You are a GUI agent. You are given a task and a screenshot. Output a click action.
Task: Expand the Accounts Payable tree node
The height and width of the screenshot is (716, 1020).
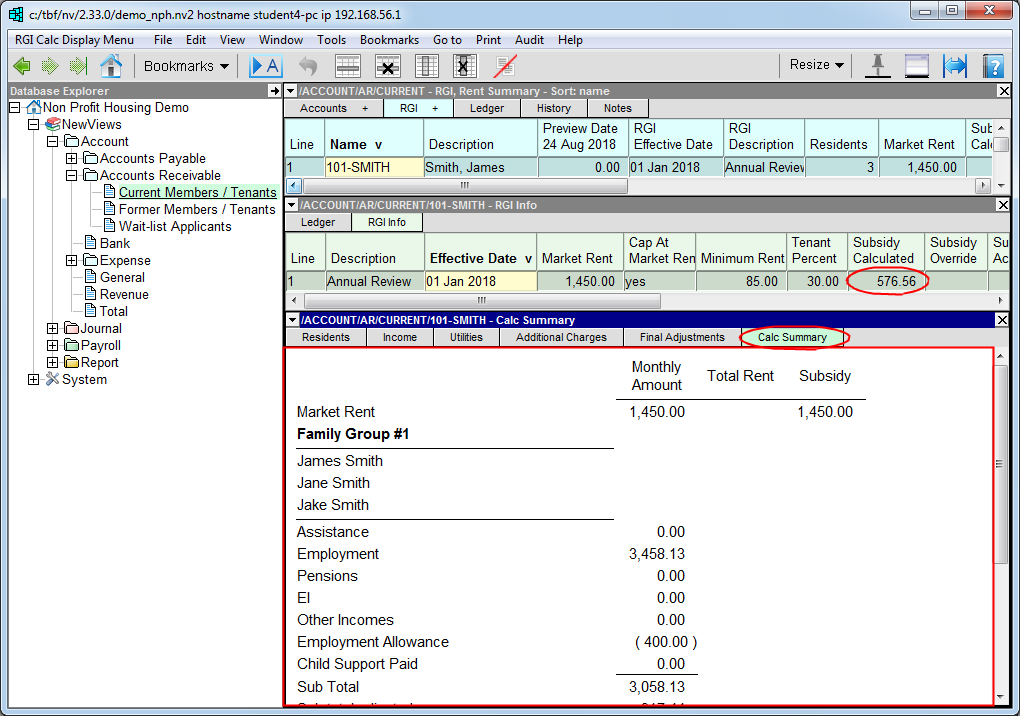71,159
